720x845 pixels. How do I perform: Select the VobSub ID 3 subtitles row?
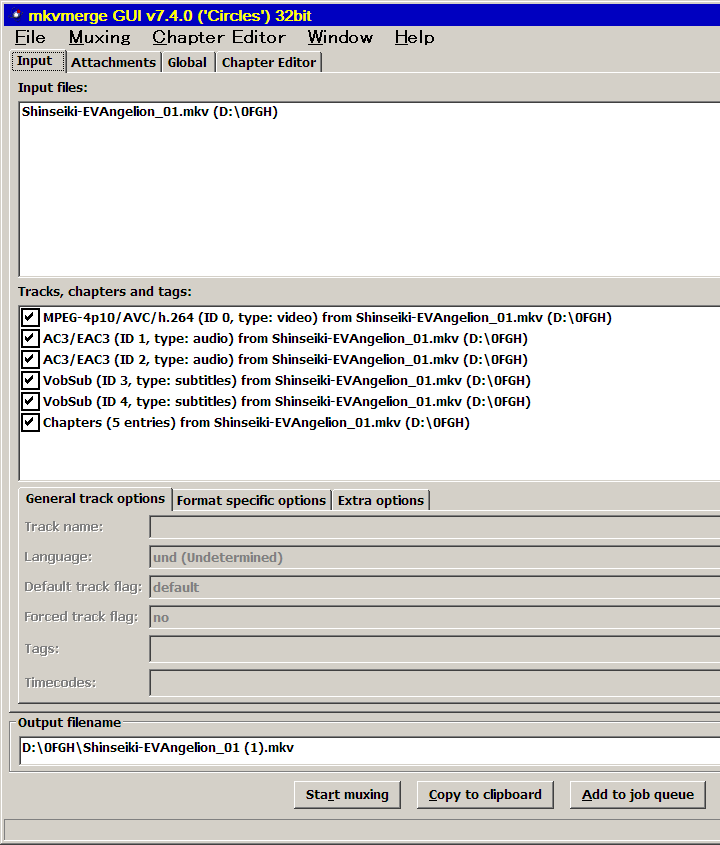(287, 380)
